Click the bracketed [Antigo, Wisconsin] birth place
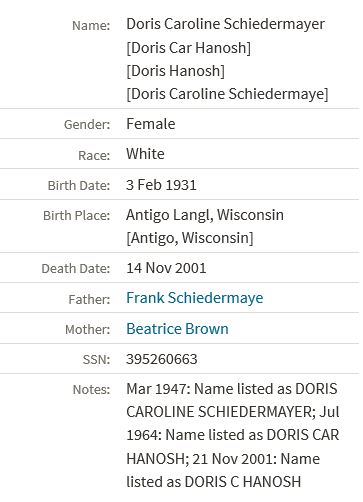 [190, 238]
